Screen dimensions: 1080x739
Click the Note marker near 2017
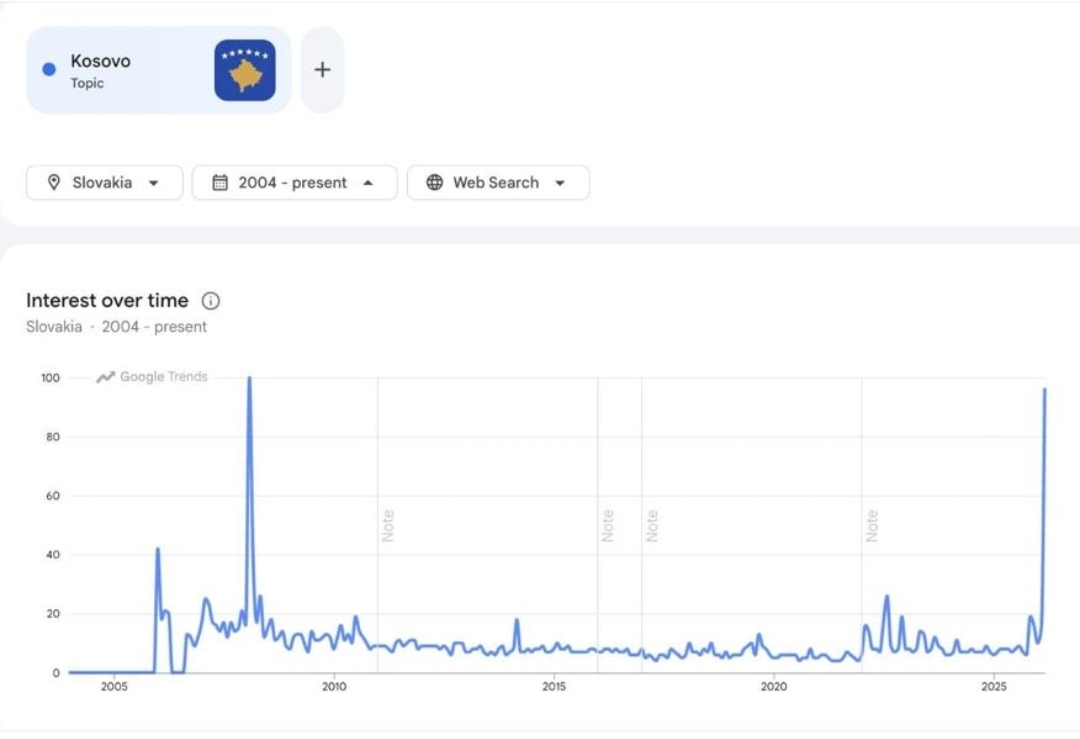652,526
